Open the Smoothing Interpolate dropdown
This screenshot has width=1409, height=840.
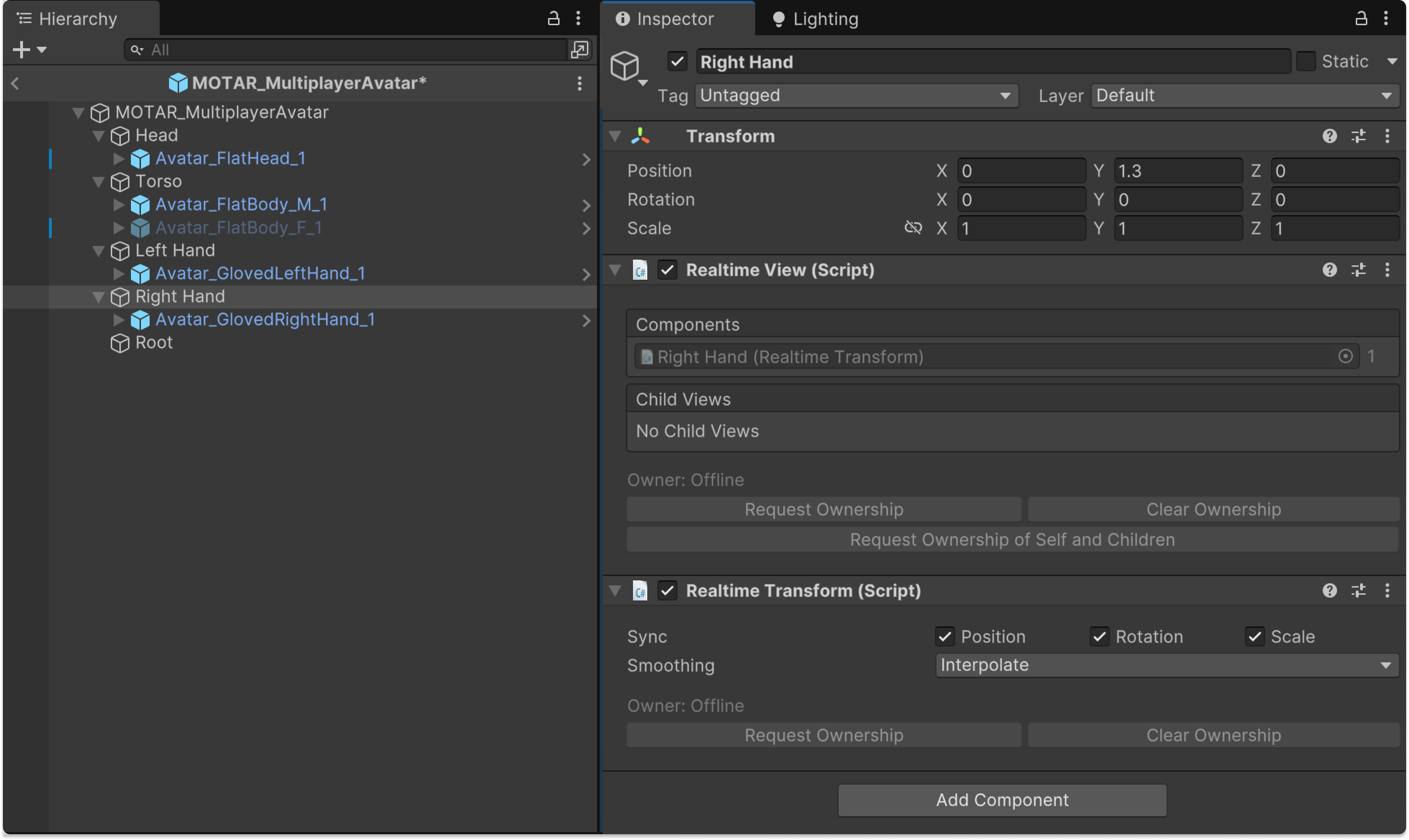click(x=1166, y=665)
